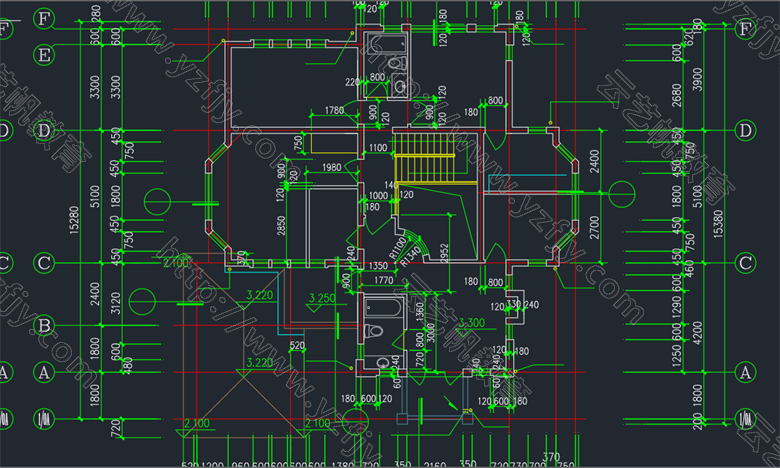
Task: Select the 3900 dimension text
Action: click(x=697, y=79)
